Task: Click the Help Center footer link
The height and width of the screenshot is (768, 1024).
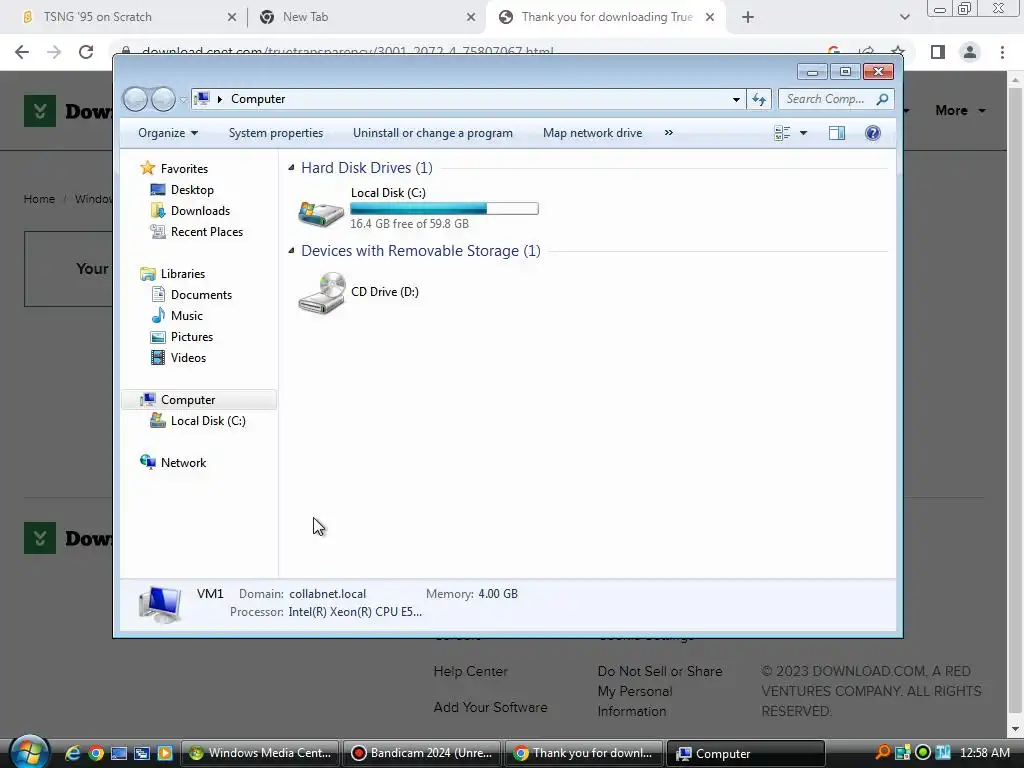Action: coord(470,671)
